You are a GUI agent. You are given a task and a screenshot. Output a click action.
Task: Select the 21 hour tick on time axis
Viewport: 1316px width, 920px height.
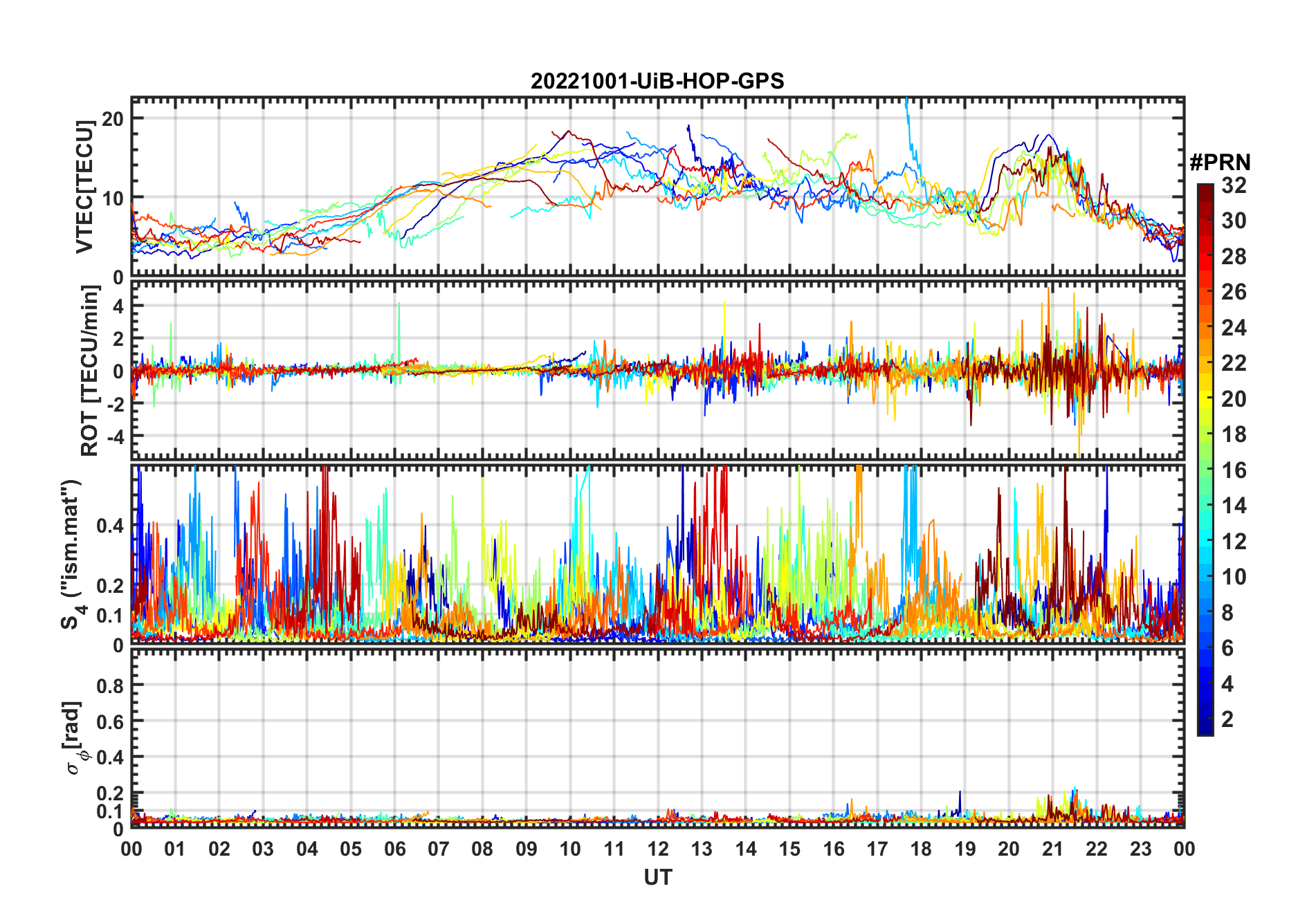[x=1052, y=849]
